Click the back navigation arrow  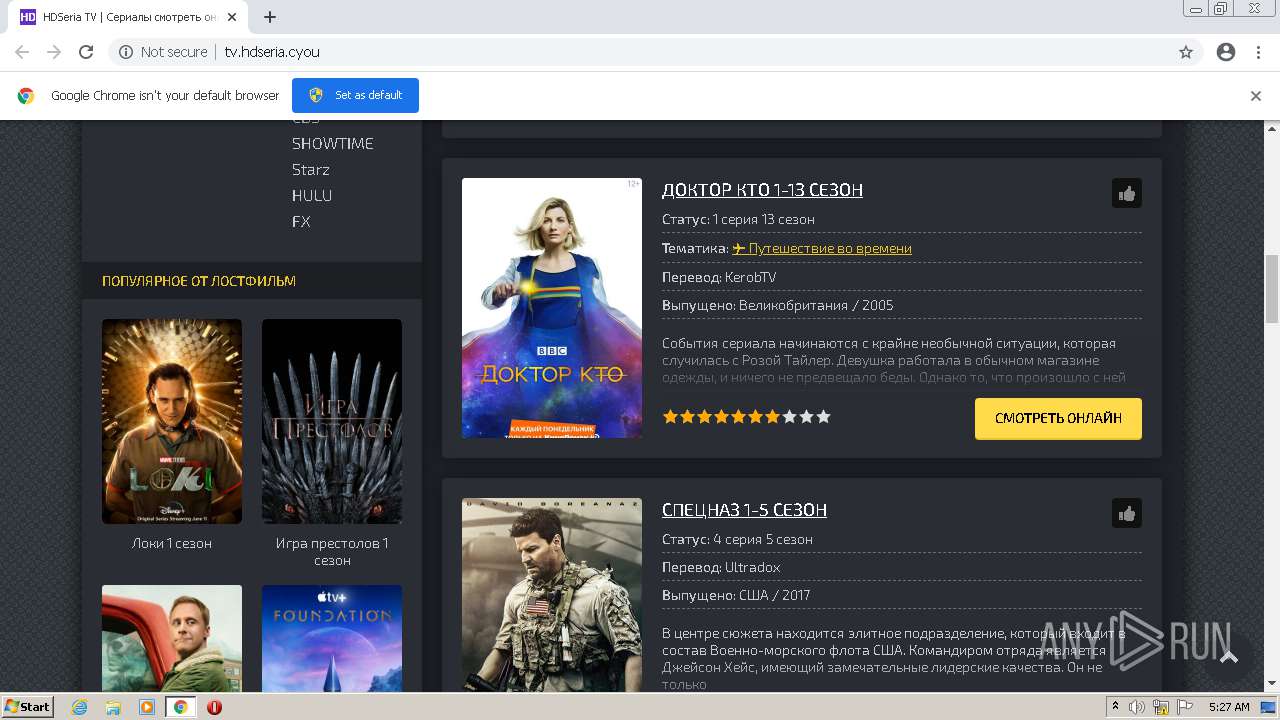tap(22, 52)
